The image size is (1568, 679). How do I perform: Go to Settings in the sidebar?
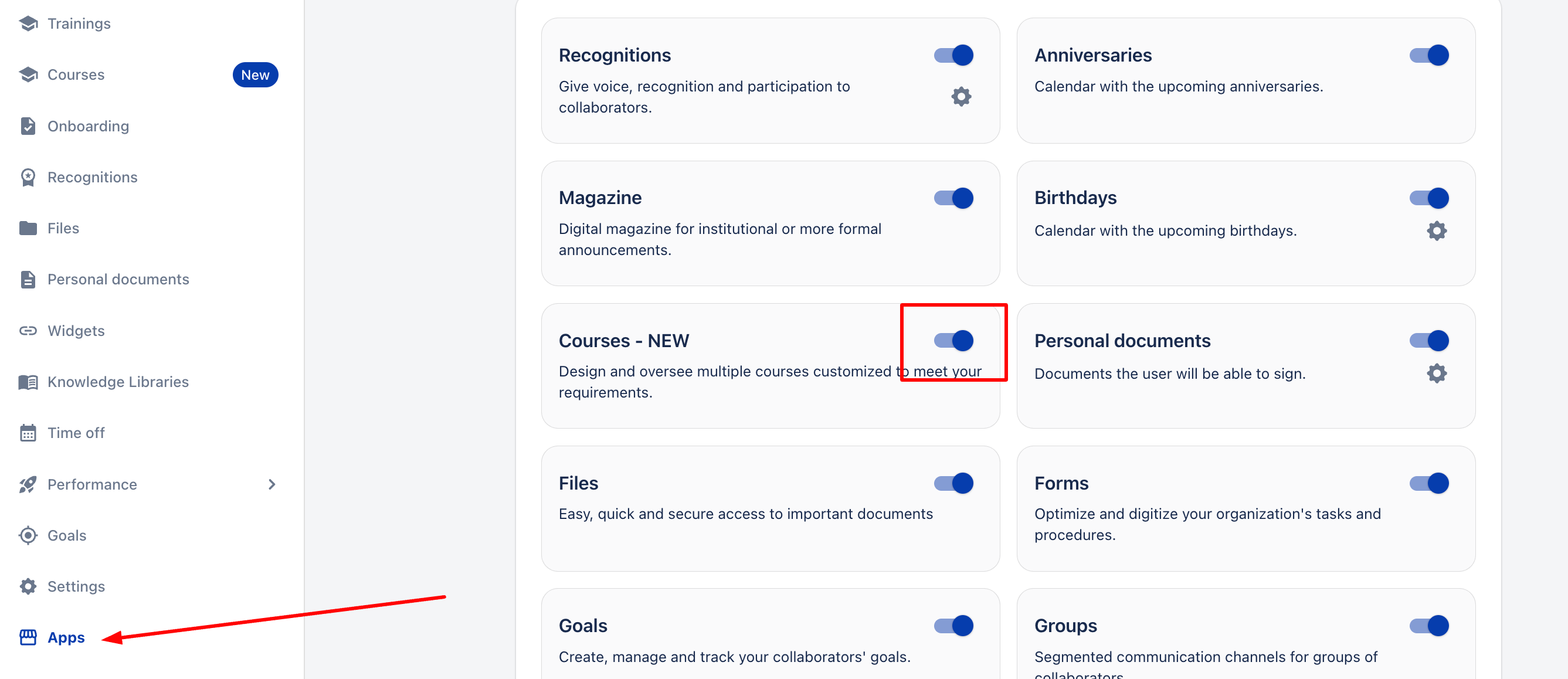coord(76,586)
